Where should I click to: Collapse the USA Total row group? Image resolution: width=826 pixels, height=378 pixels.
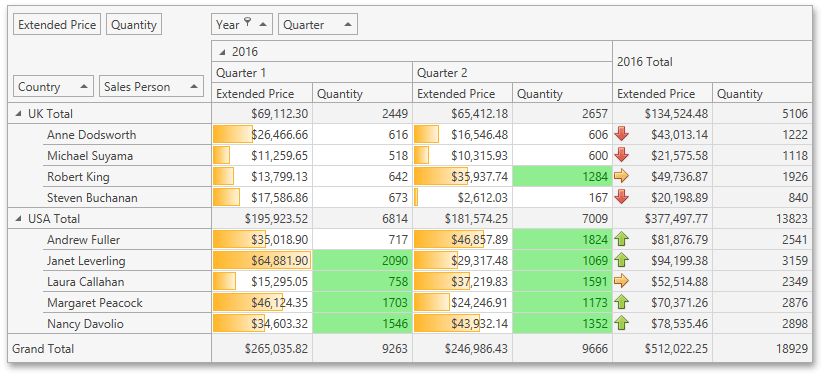point(18,218)
